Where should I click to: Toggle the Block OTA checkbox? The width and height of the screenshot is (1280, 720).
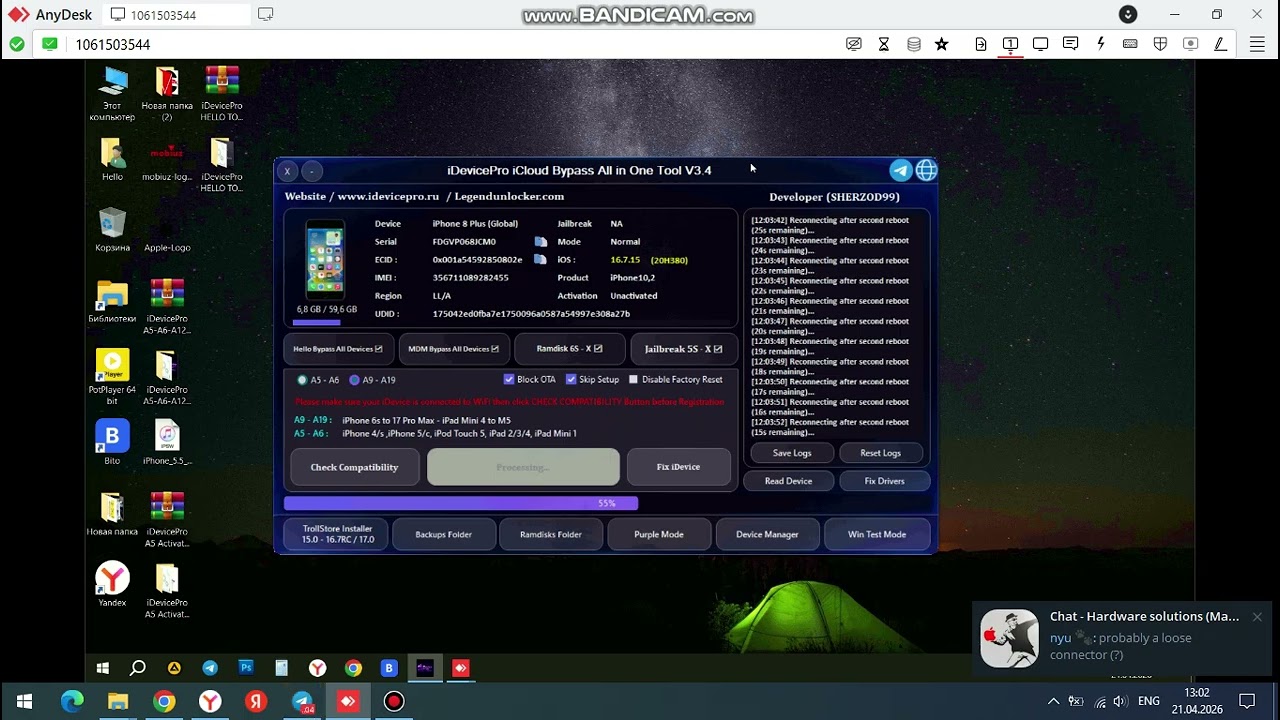pyautogui.click(x=509, y=380)
